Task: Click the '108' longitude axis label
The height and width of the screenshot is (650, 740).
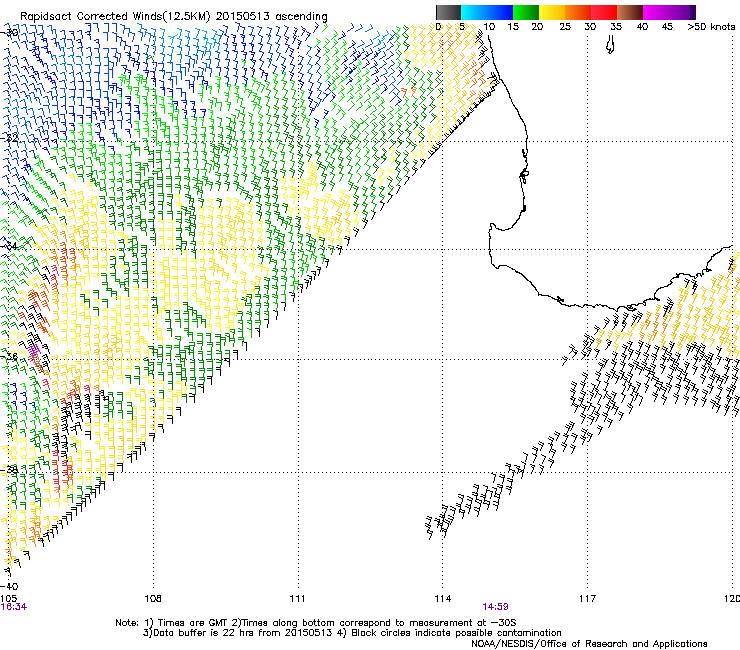Action: click(153, 599)
